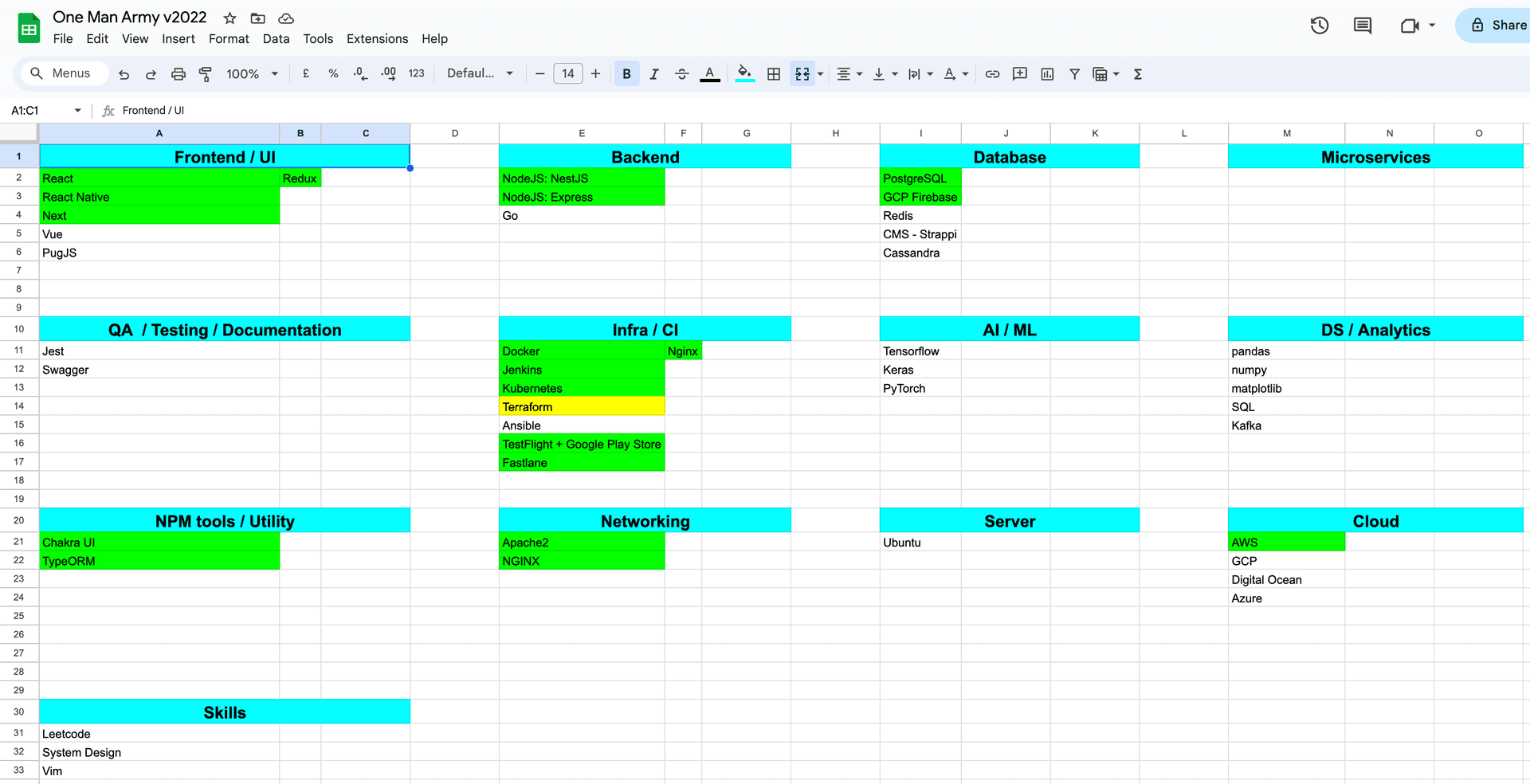Click the Undo icon
The width and height of the screenshot is (1530, 784).
click(x=124, y=74)
